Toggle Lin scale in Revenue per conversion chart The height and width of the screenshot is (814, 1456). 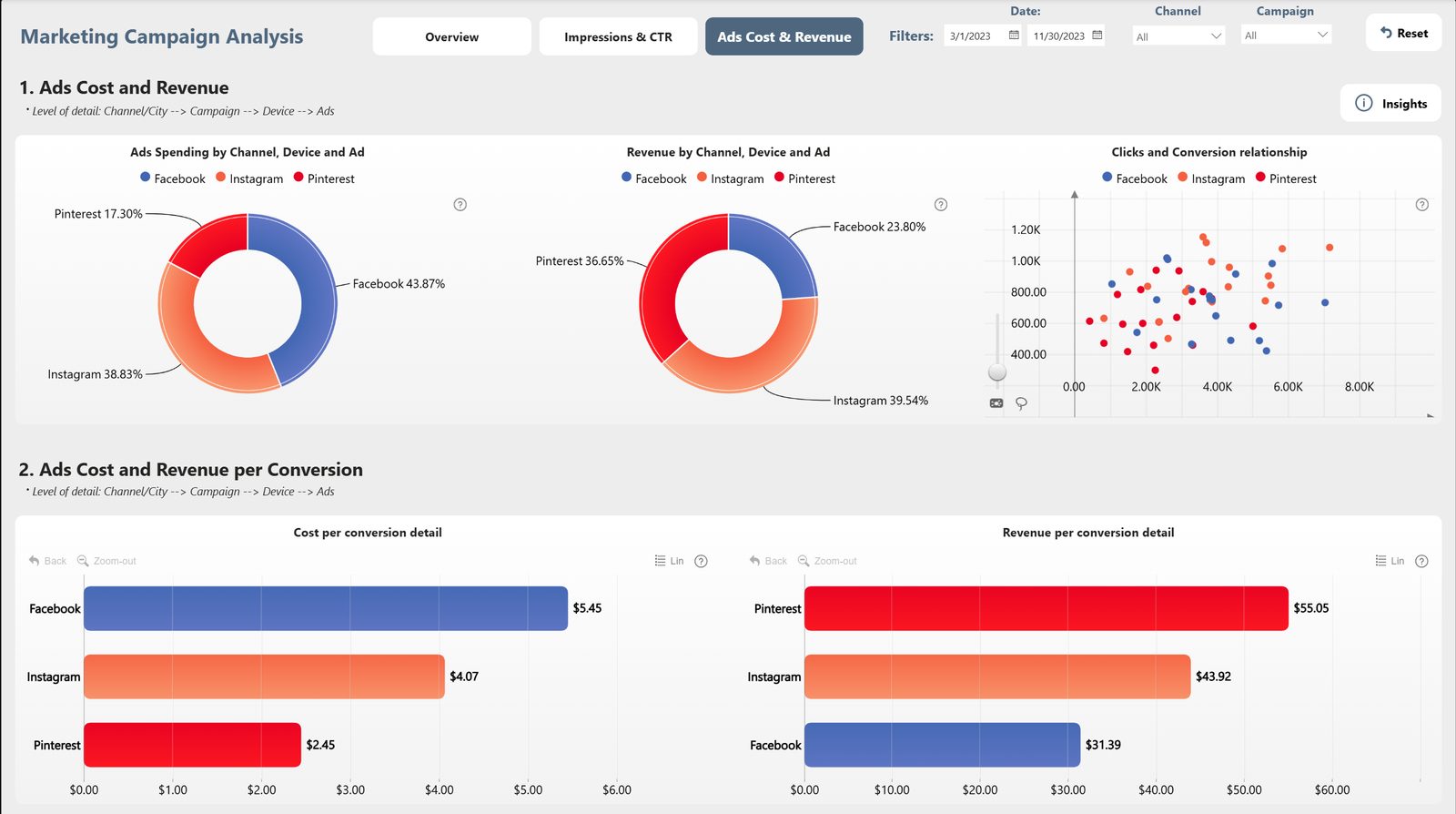[1390, 561]
